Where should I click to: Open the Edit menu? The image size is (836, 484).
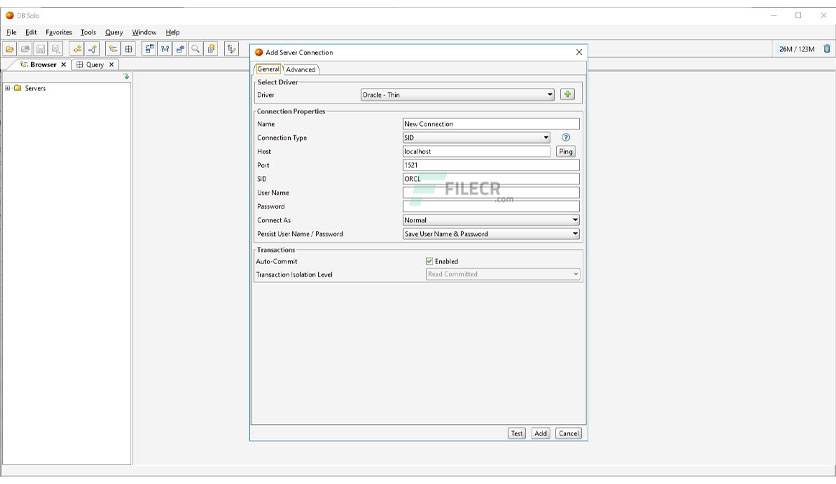pyautogui.click(x=31, y=32)
